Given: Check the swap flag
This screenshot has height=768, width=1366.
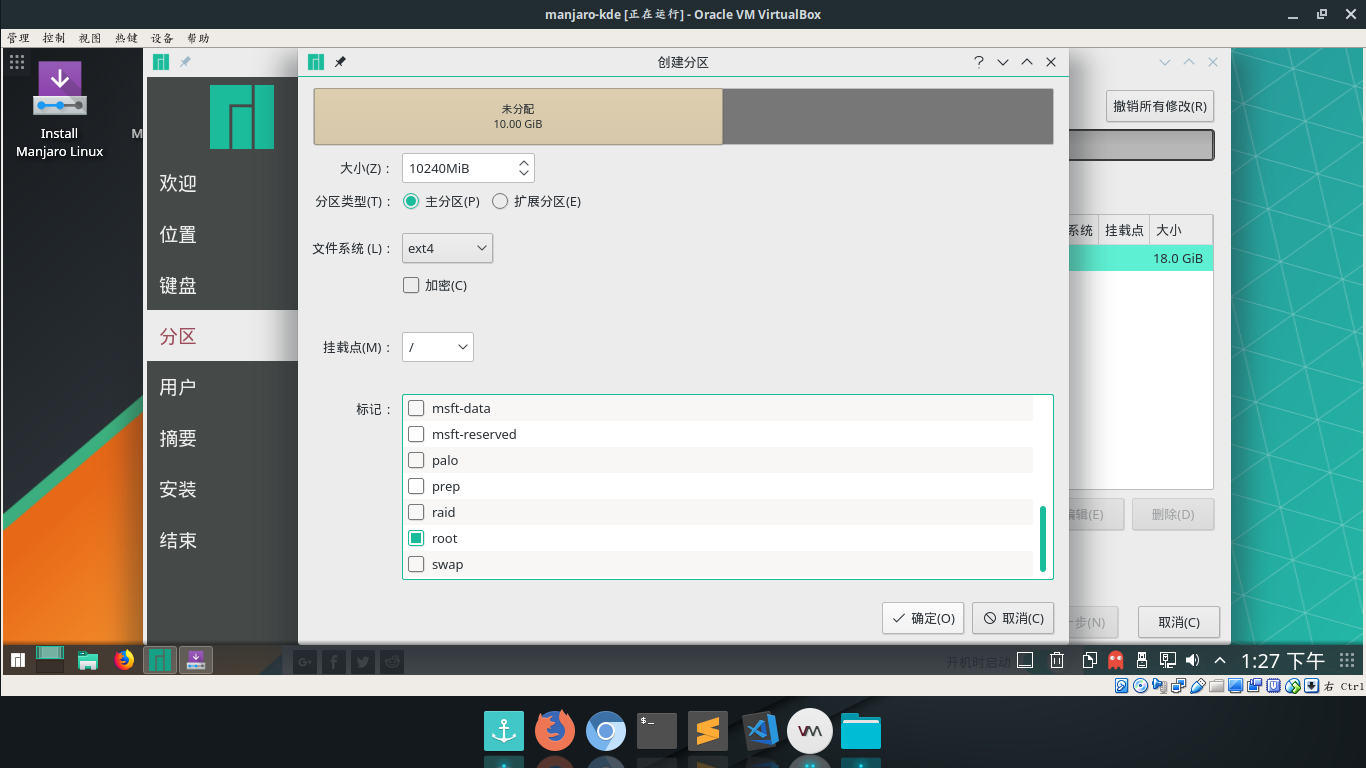Looking at the screenshot, I should point(417,564).
